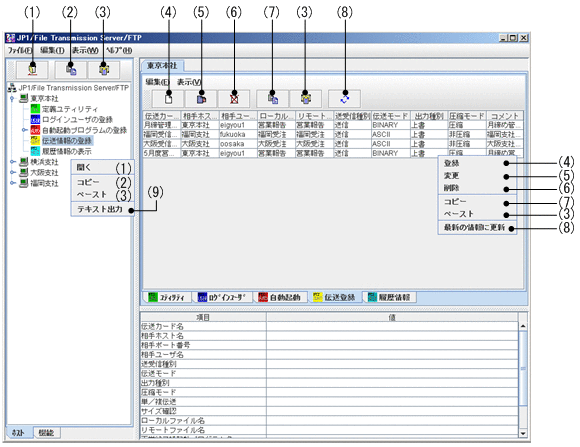The width and height of the screenshot is (580, 447).
Task: Select the 東京本社 host in tree
Action: 39,98
